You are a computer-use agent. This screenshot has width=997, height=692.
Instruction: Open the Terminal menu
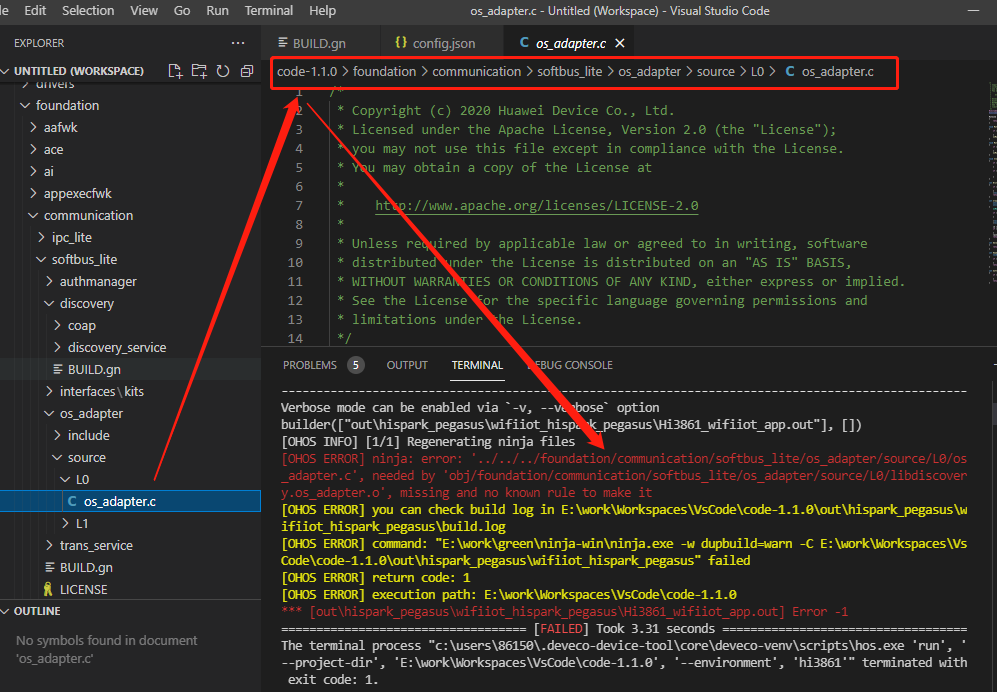[x=269, y=10]
